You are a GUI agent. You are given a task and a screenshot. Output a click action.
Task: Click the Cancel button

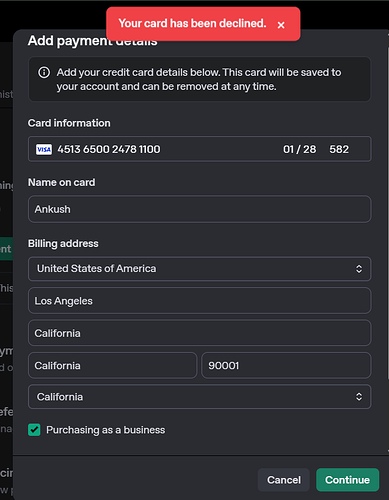pyautogui.click(x=284, y=480)
